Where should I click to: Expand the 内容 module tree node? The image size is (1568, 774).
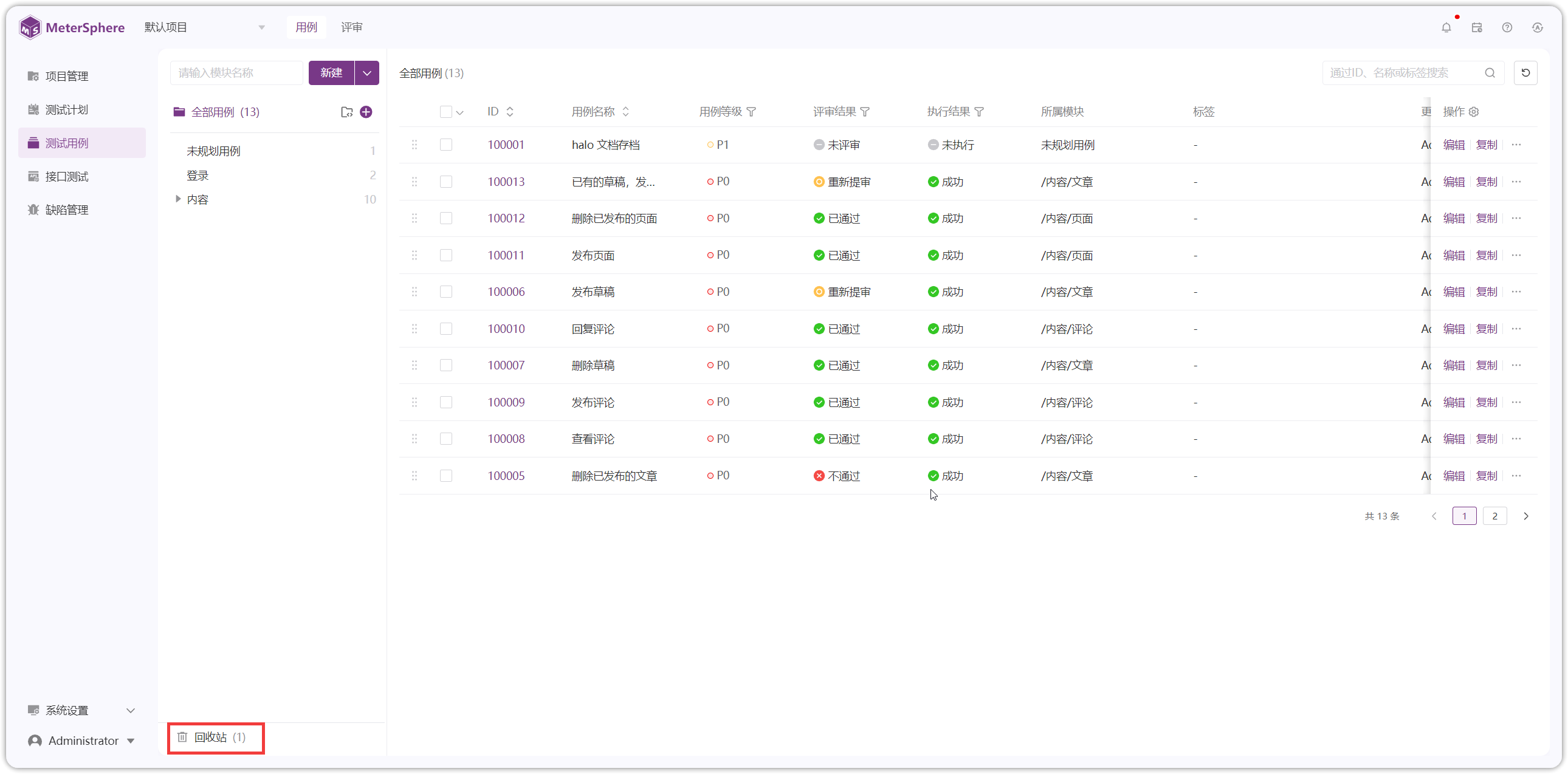click(x=177, y=199)
